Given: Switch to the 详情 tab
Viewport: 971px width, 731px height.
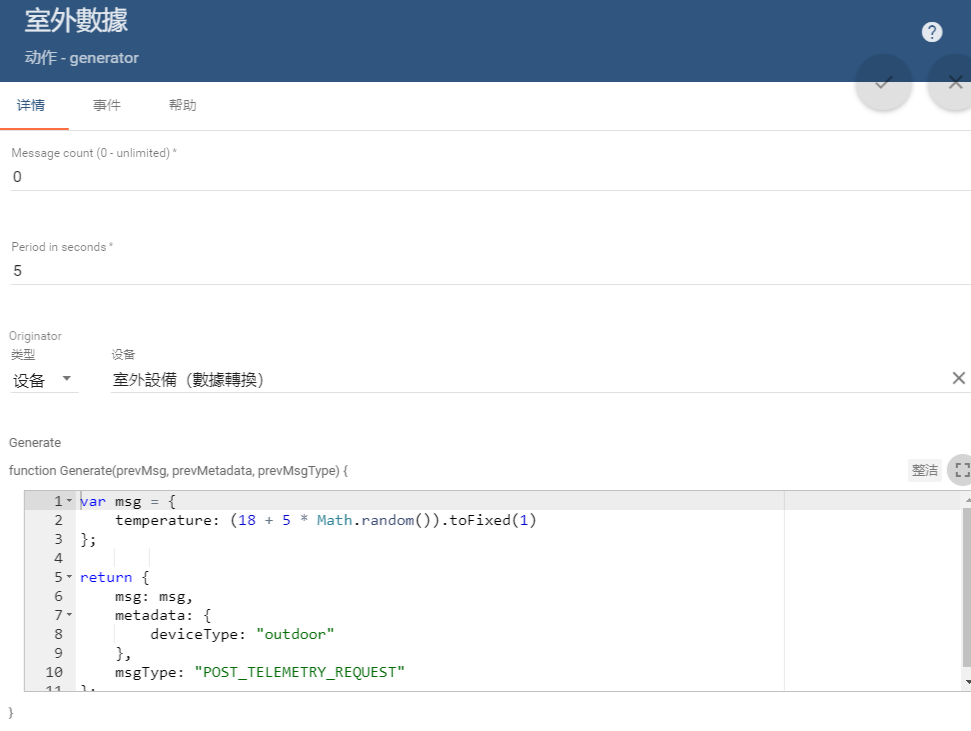Looking at the screenshot, I should click(x=31, y=105).
